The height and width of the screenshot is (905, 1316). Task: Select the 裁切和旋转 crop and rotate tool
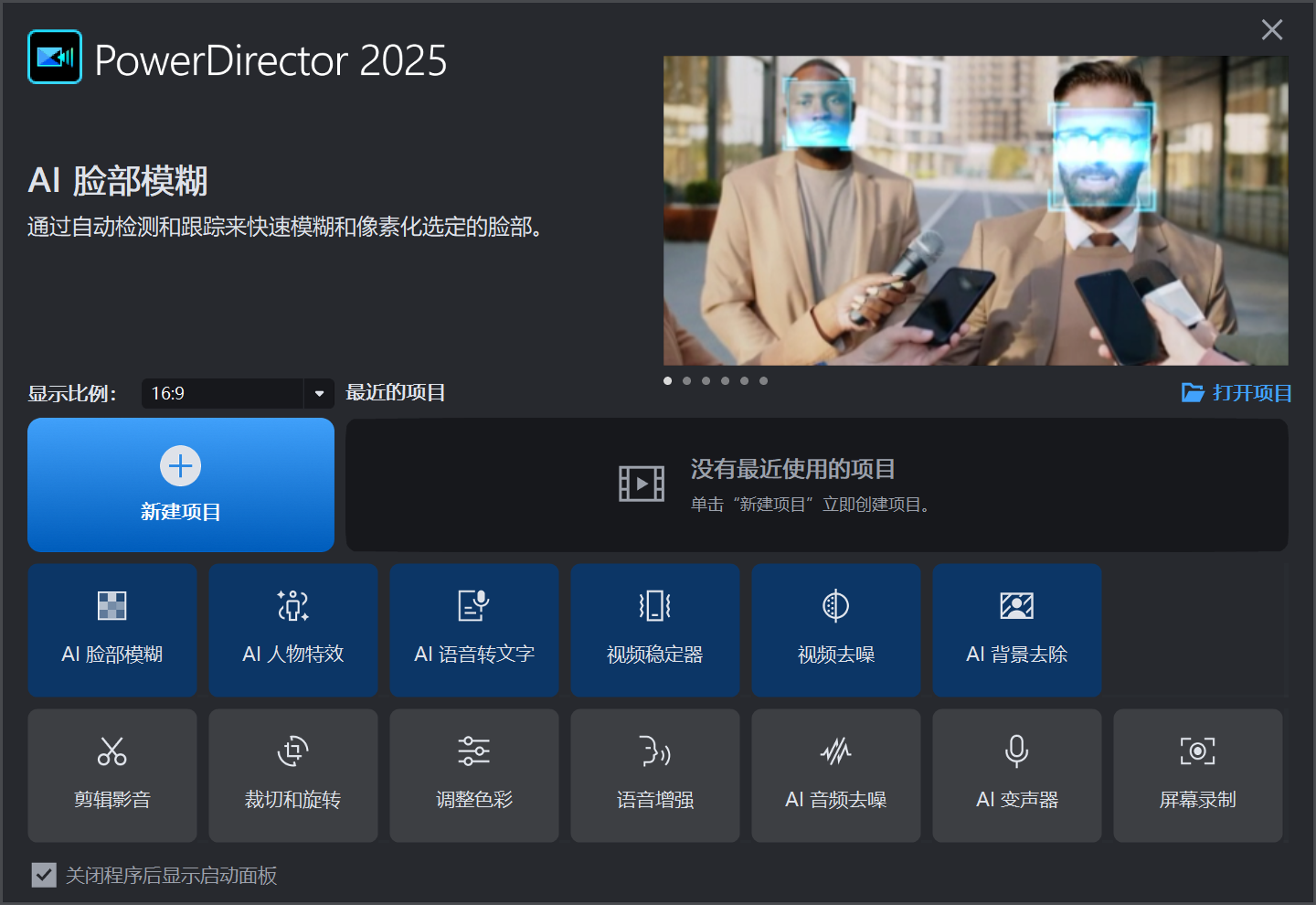coord(293,775)
